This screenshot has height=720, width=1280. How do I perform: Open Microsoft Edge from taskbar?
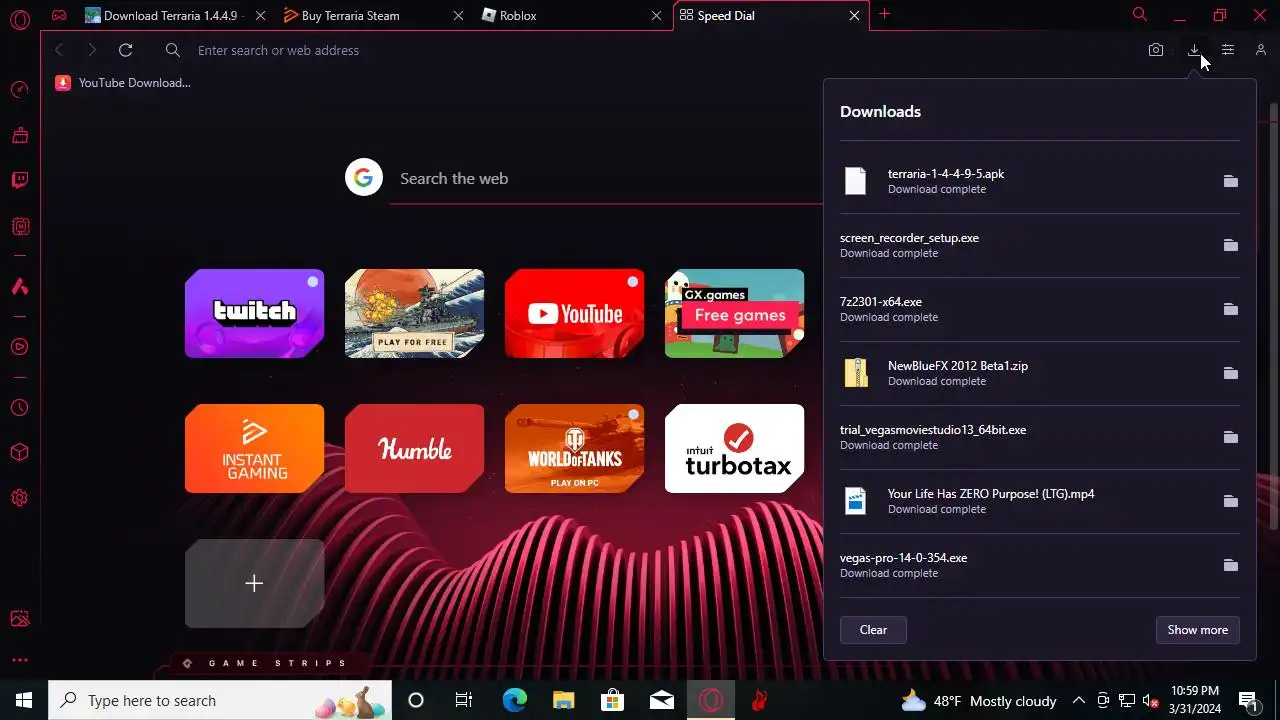[514, 700]
